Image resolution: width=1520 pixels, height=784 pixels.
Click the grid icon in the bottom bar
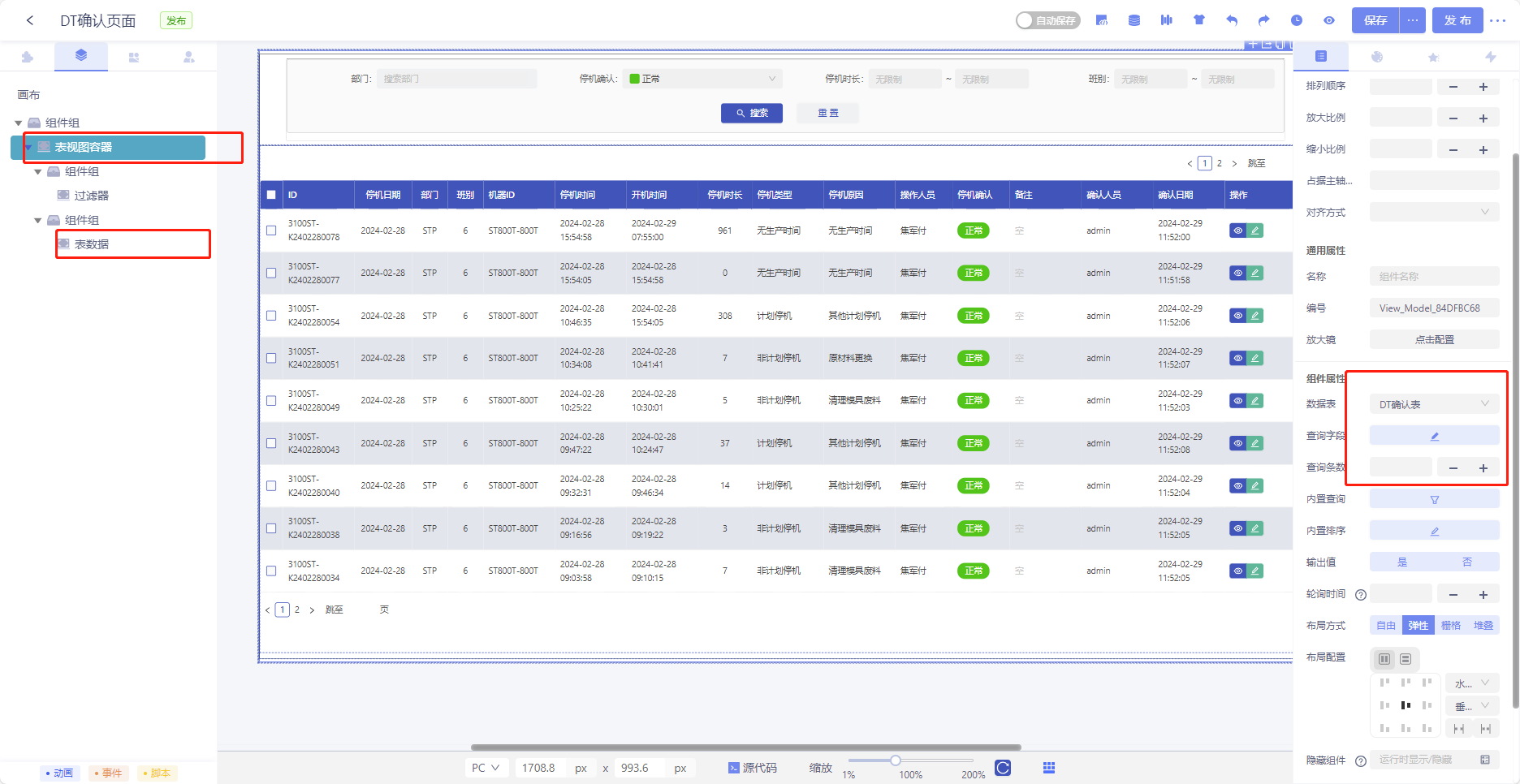pyautogui.click(x=1049, y=768)
